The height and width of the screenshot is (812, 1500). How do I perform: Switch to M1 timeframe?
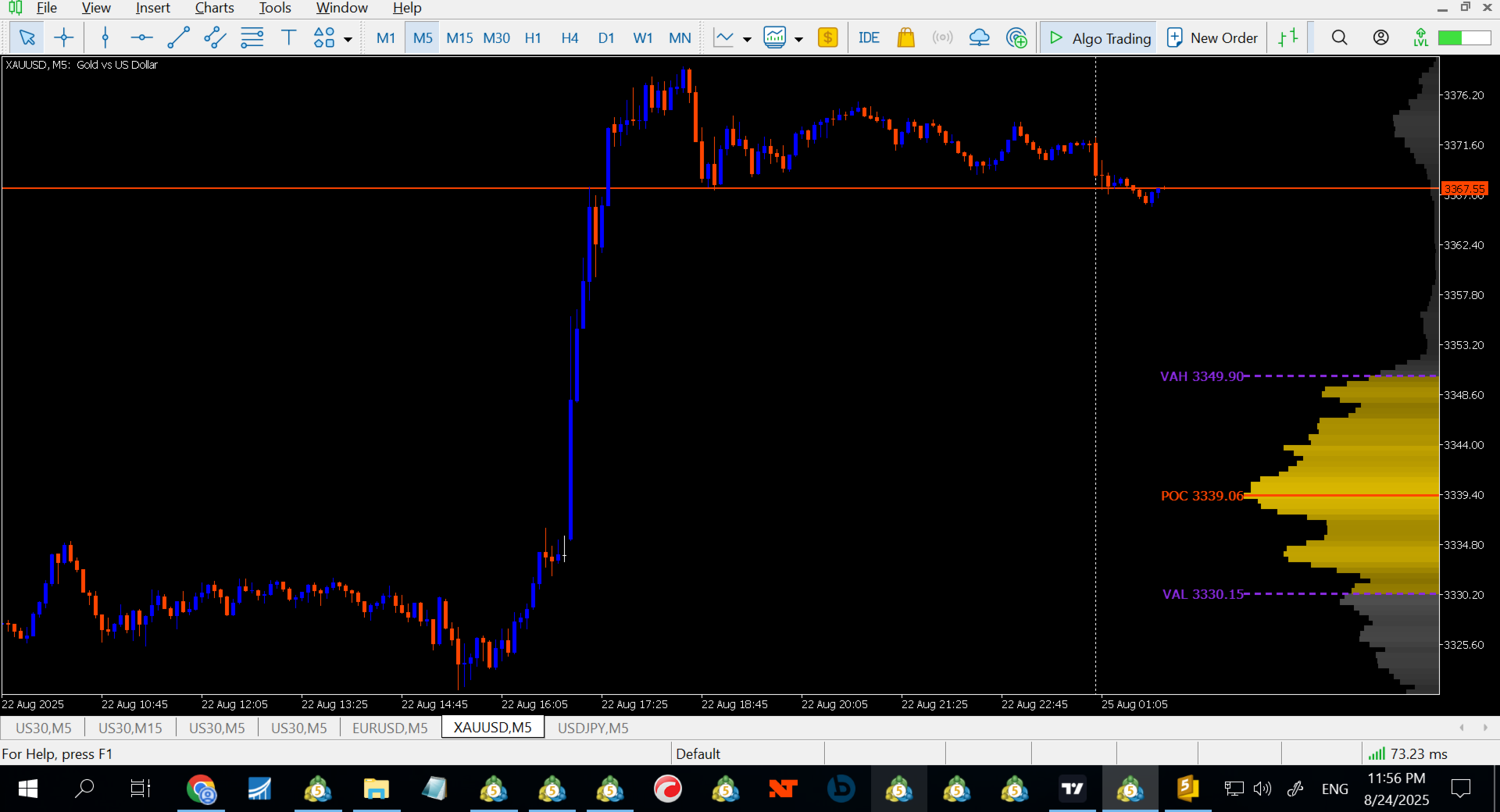385,37
